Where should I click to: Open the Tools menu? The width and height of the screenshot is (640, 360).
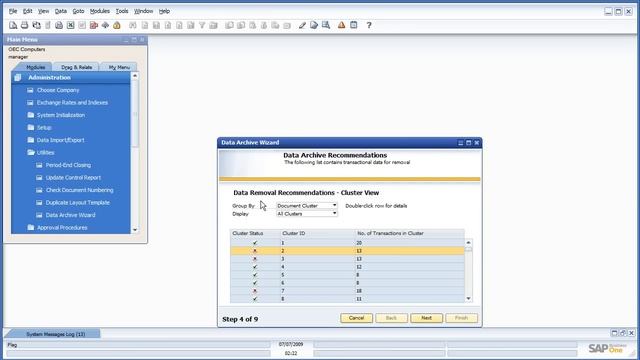(122, 11)
